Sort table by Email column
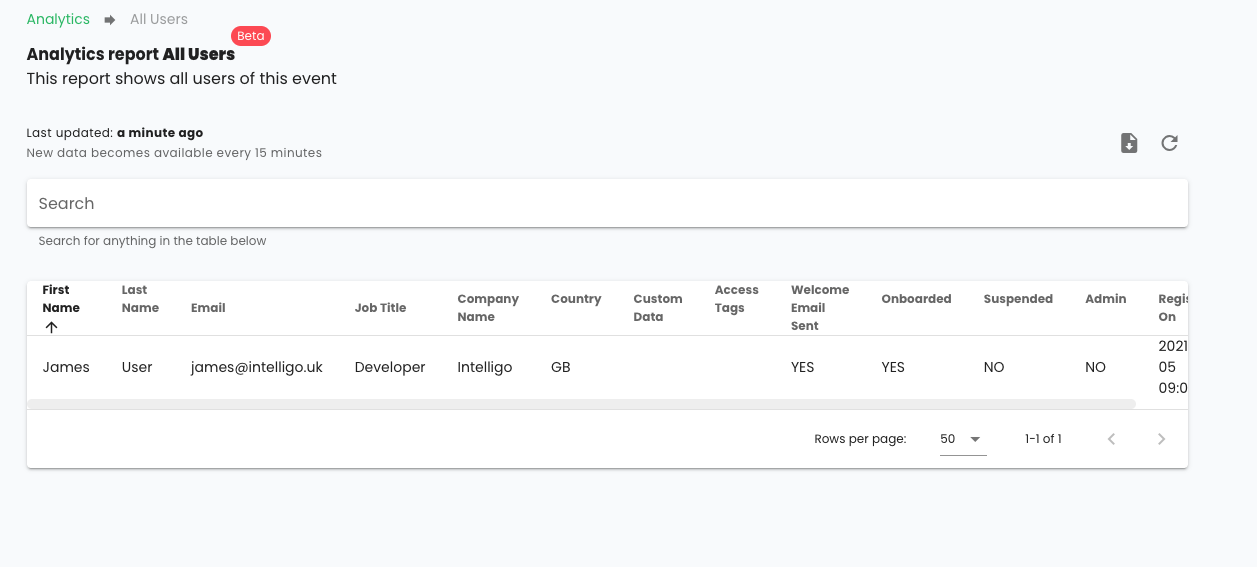Image resolution: width=1257 pixels, height=567 pixels. pyautogui.click(x=208, y=308)
